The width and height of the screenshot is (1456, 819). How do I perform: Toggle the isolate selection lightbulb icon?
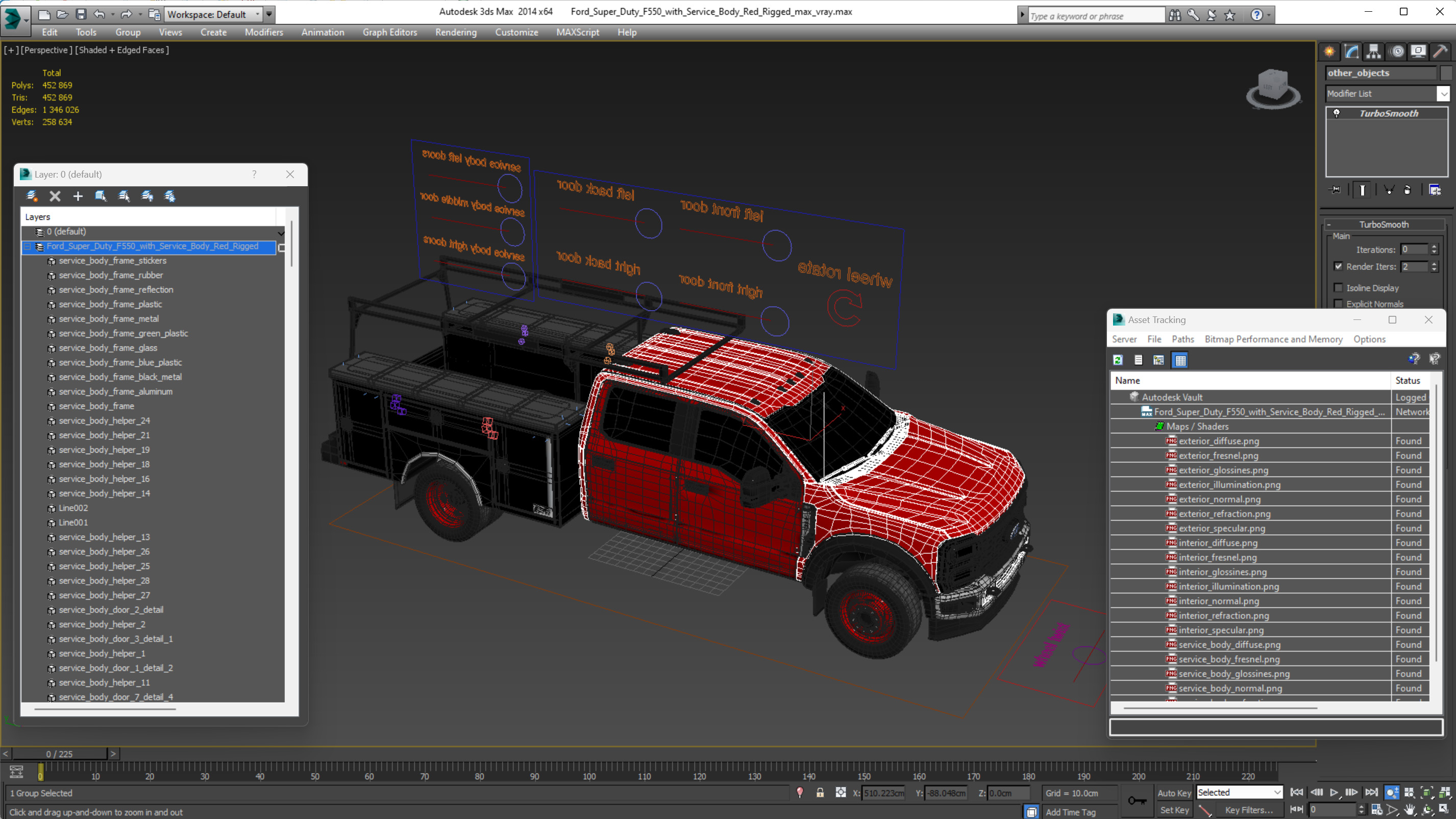(x=799, y=793)
